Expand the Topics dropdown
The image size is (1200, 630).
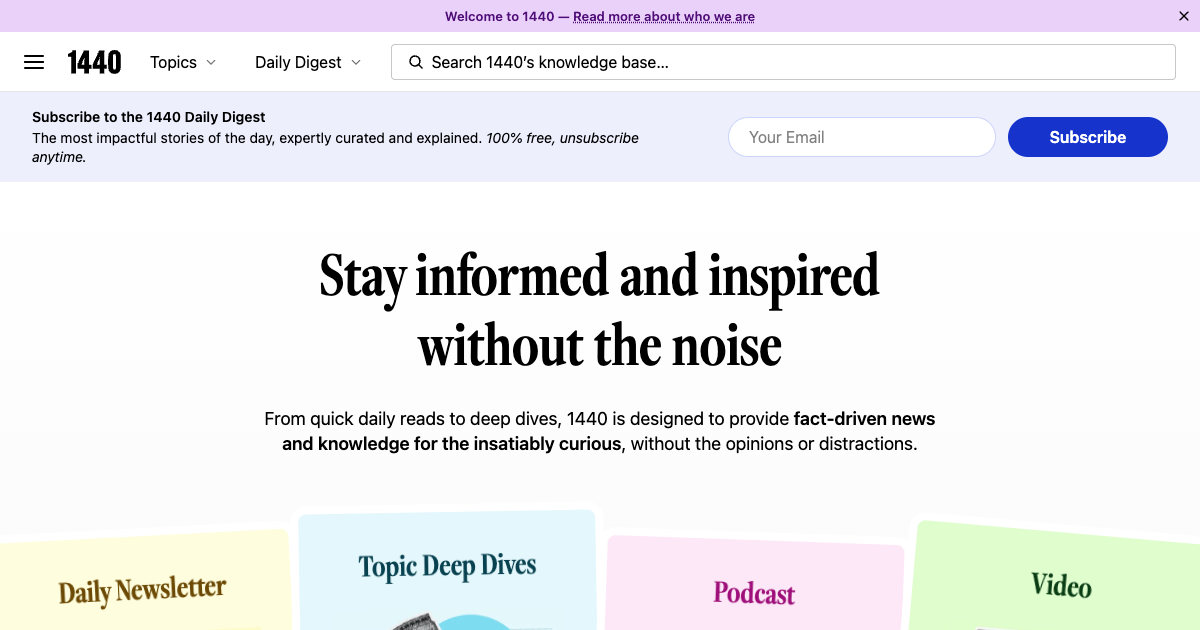[x=183, y=62]
